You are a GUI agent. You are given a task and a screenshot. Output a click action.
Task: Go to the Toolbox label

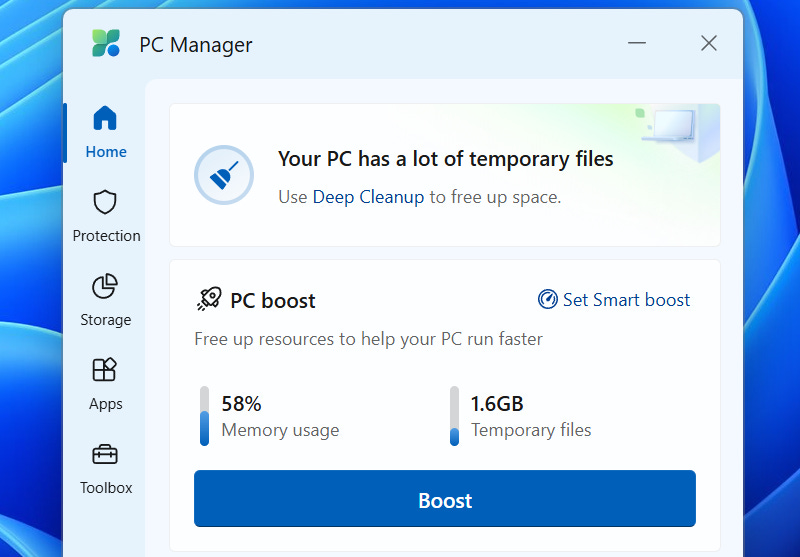point(106,488)
